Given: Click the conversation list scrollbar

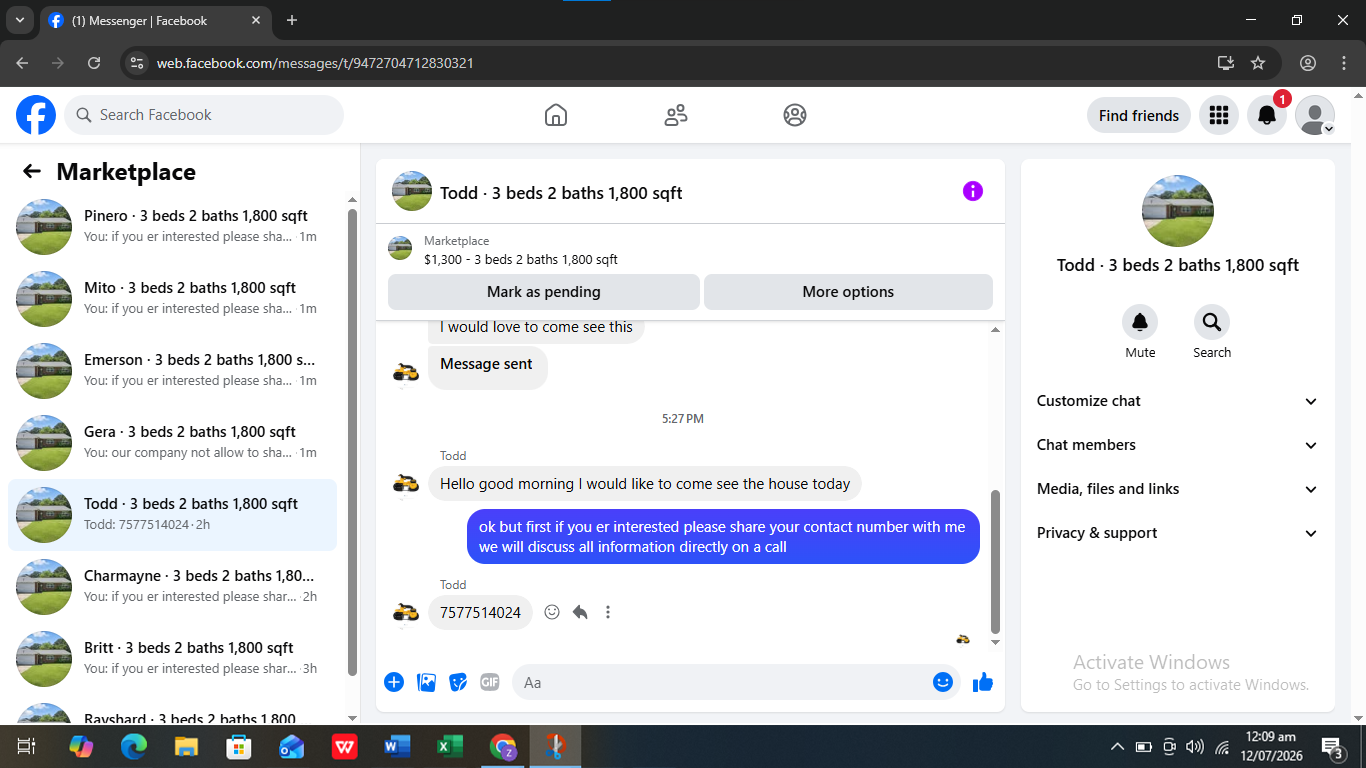Looking at the screenshot, I should pos(352,442).
